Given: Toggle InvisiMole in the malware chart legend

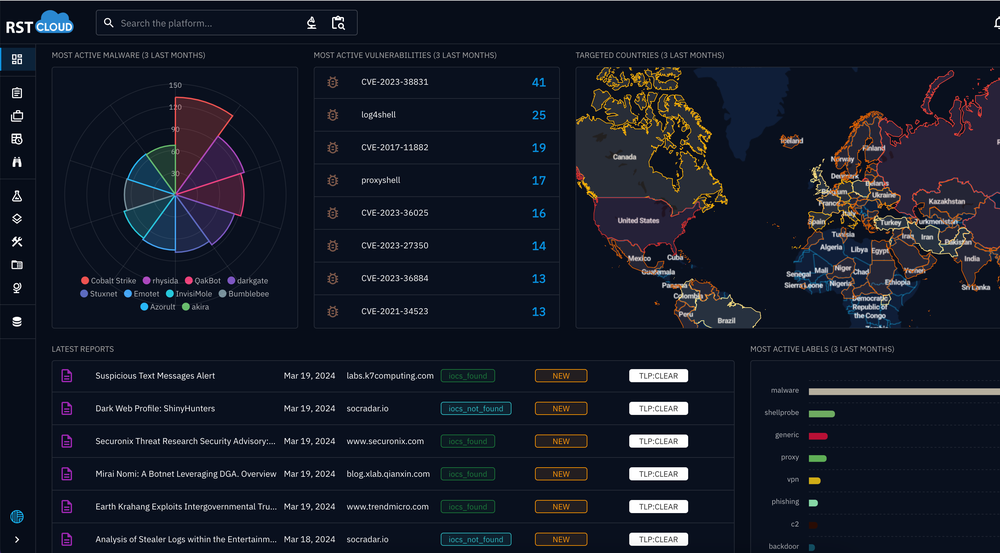Looking at the screenshot, I should click(x=189, y=294).
